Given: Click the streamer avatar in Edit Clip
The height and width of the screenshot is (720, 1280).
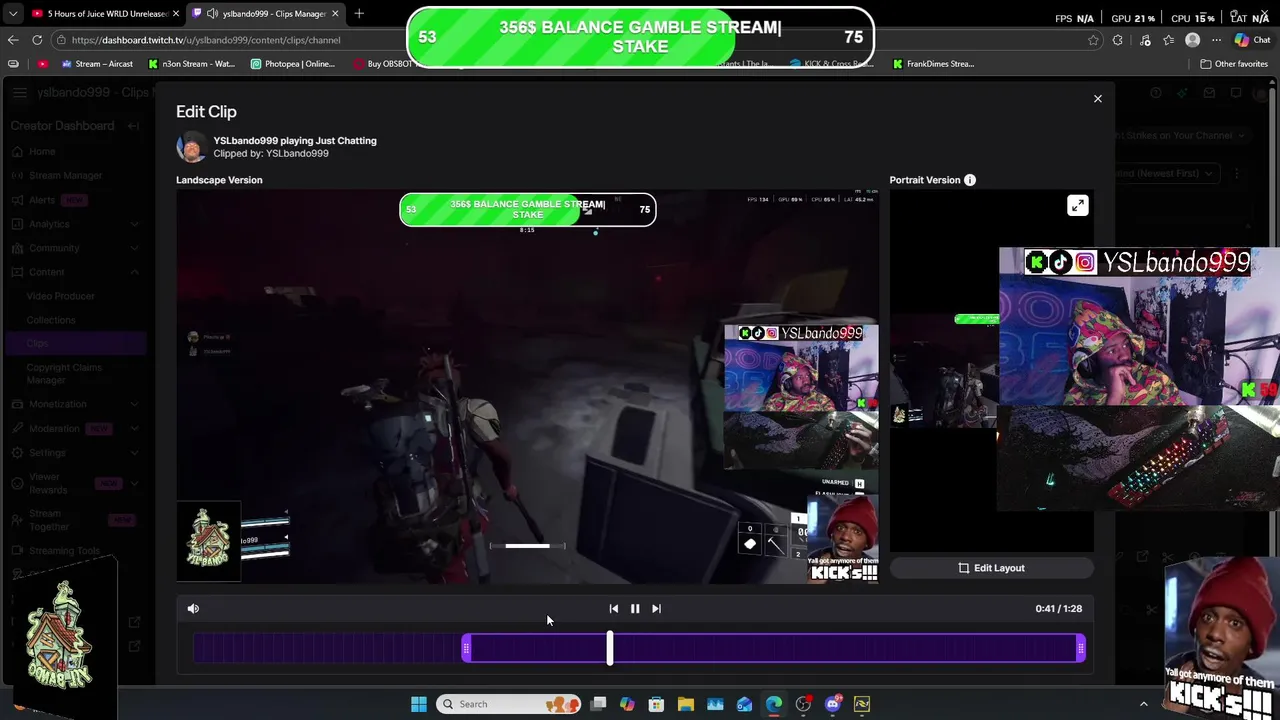Looking at the screenshot, I should tap(191, 147).
